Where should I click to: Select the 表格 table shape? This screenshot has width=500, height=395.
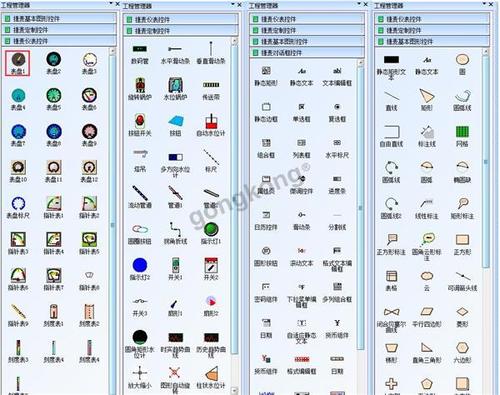point(391,281)
